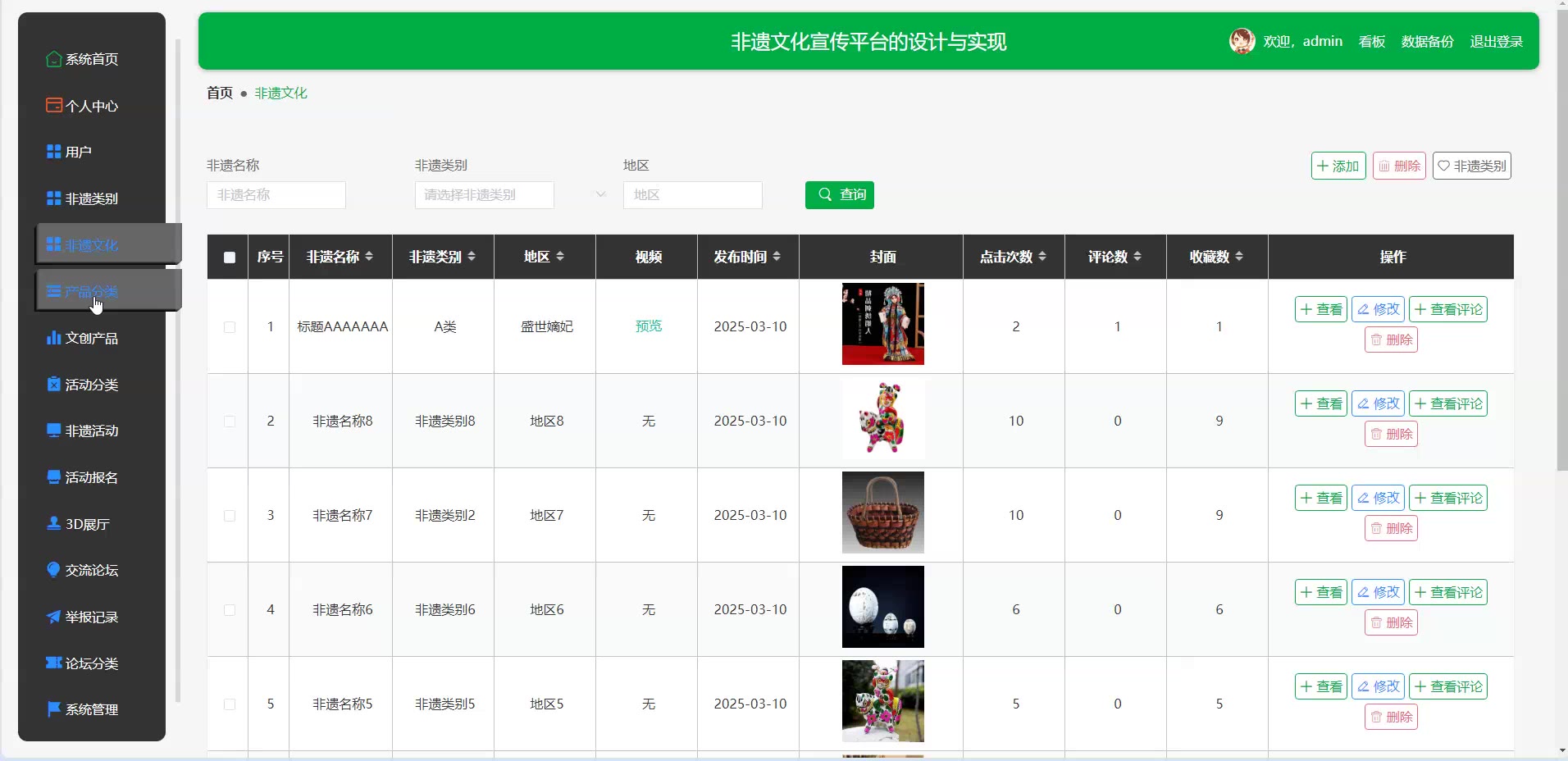Image resolution: width=1568 pixels, height=761 pixels.
Task: Open the 文创产品 bar chart icon
Action: 54,338
